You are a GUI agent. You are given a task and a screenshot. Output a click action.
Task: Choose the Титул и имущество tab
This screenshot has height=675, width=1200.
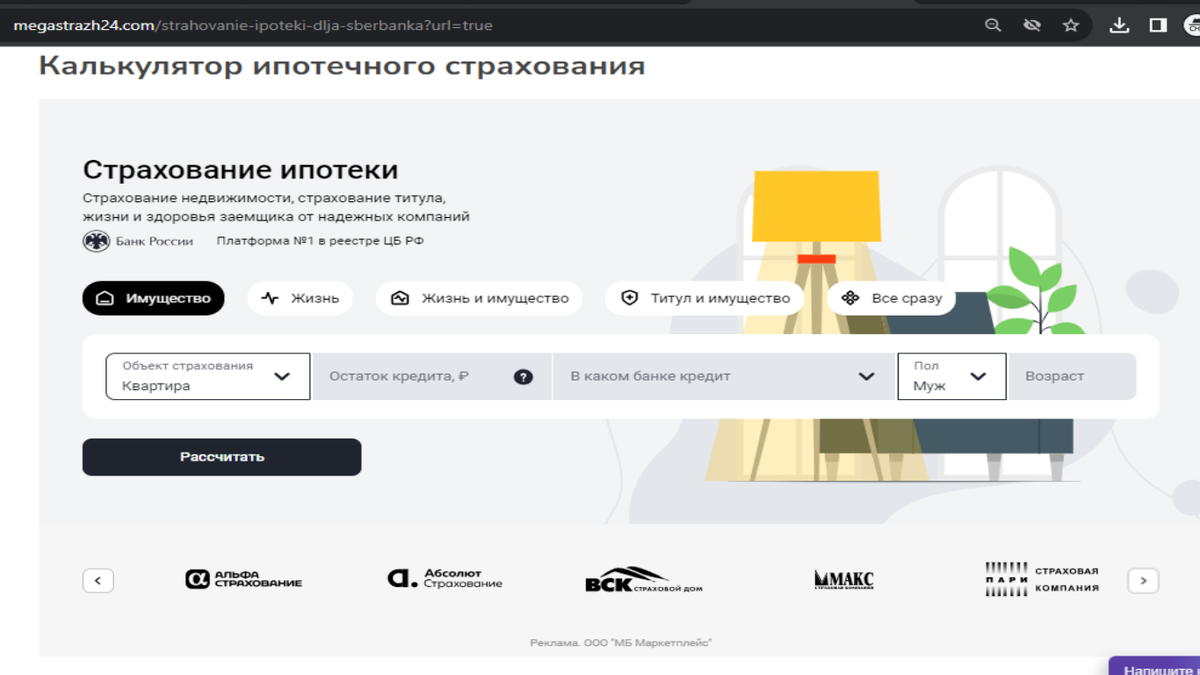705,298
